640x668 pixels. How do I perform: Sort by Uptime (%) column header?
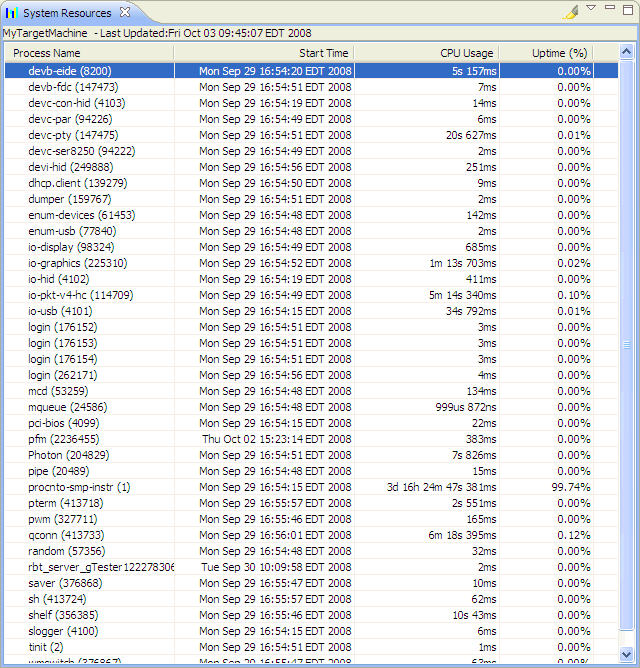[x=559, y=53]
